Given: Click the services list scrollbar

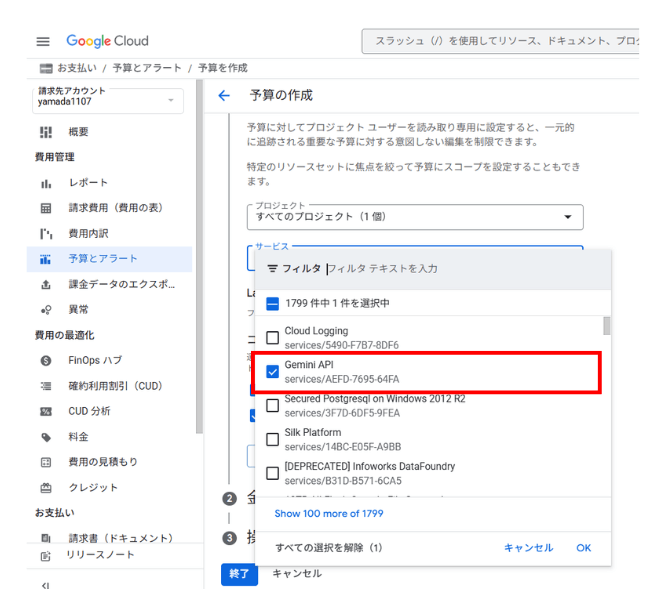Looking at the screenshot, I should click(604, 326).
